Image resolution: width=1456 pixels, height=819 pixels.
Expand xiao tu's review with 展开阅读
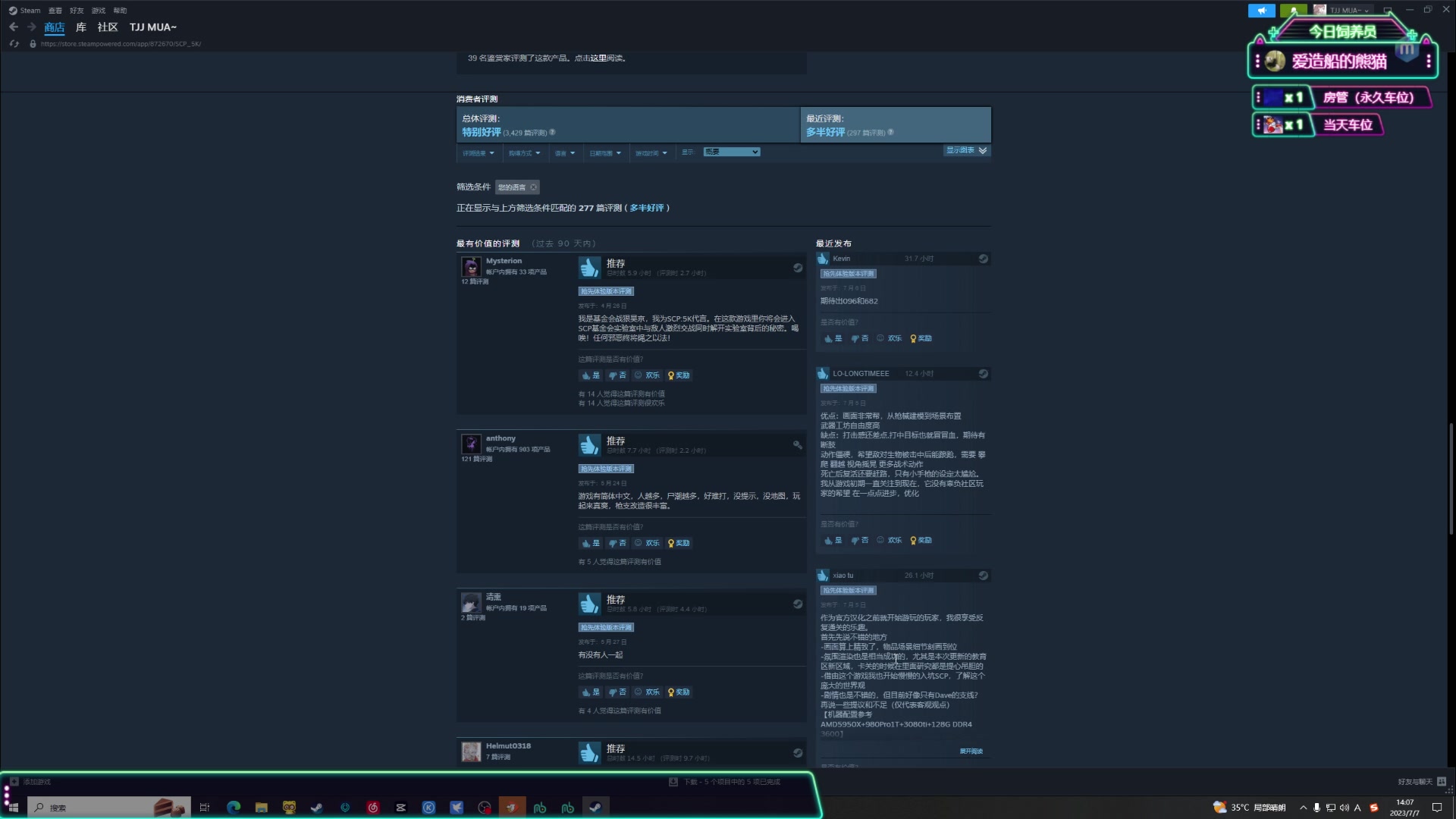tap(971, 752)
